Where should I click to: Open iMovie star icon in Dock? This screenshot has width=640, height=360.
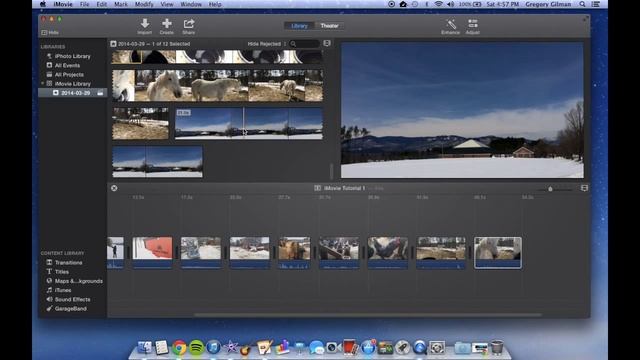click(231, 347)
